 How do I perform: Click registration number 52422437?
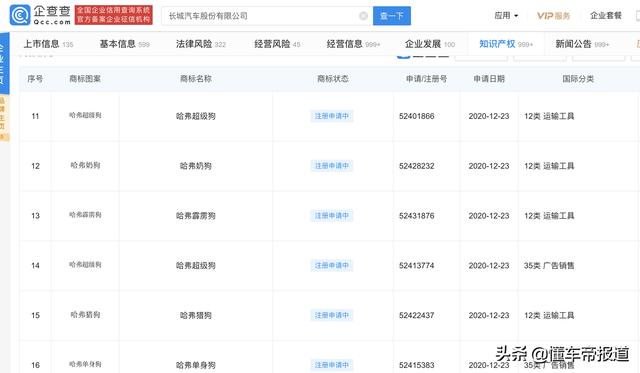coord(417,315)
